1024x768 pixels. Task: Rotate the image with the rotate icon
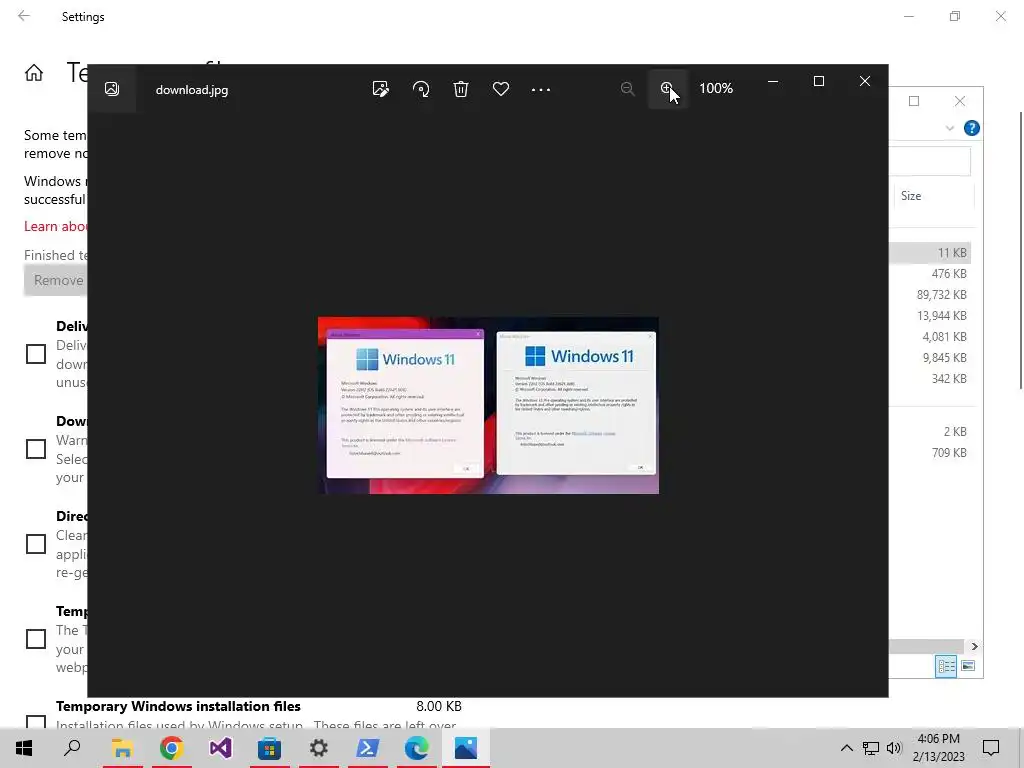pyautogui.click(x=421, y=89)
